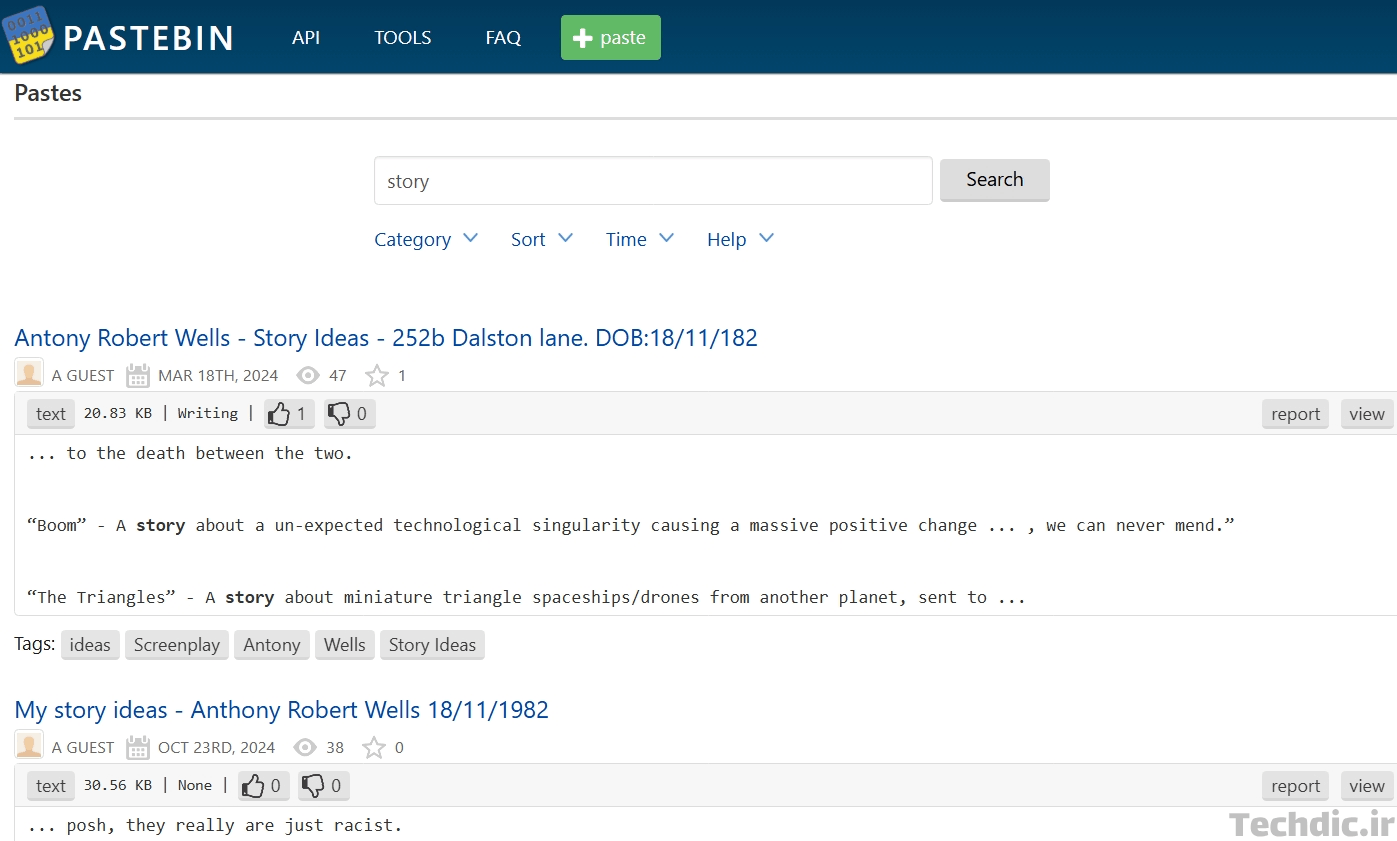Click the 'text' syntax button on 30.56 KB paste

pyautogui.click(x=51, y=786)
